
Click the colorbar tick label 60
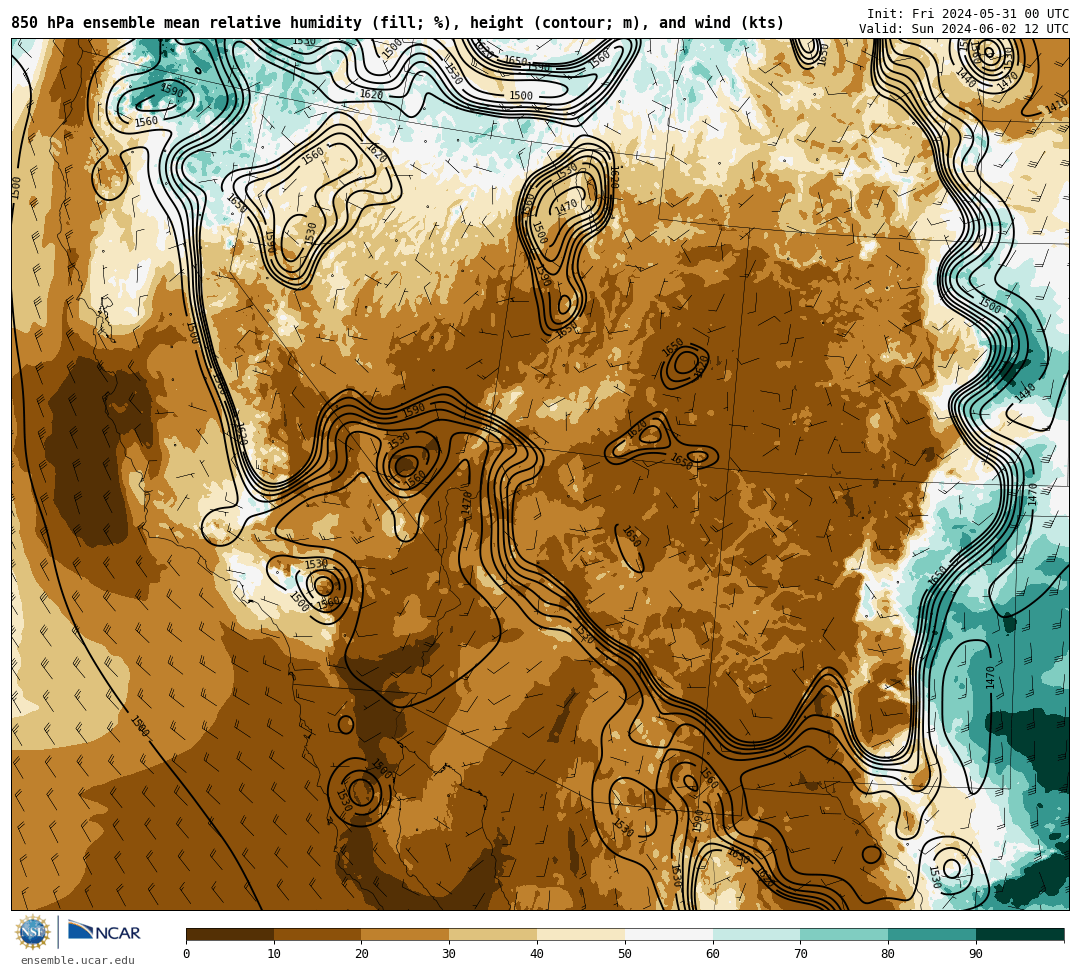pos(713,954)
